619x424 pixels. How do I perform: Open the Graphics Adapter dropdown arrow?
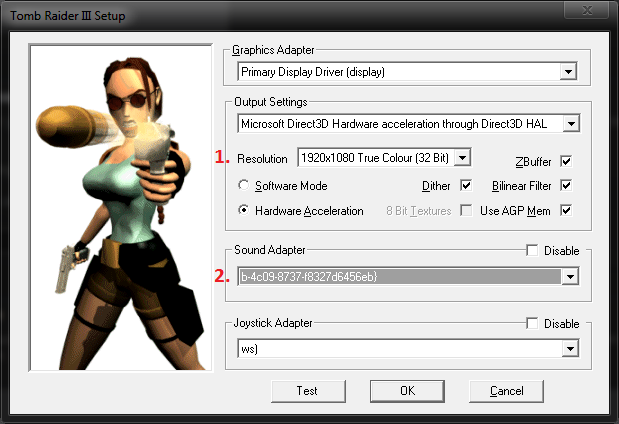tap(568, 72)
